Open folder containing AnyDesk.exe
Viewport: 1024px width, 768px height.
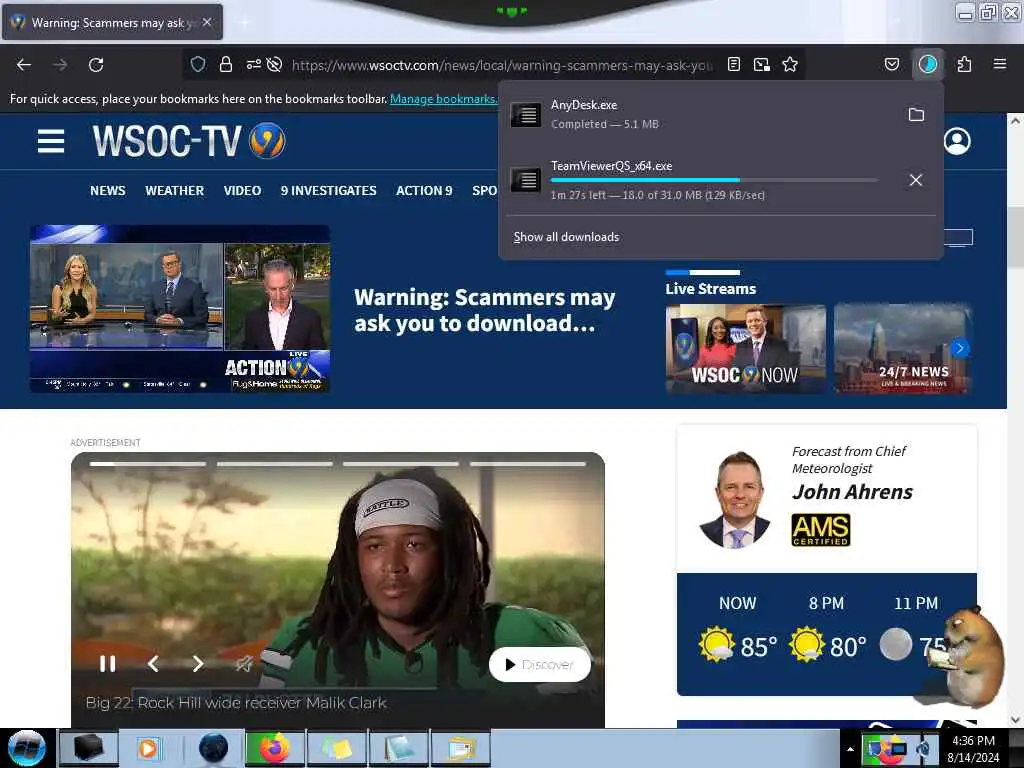click(x=916, y=115)
